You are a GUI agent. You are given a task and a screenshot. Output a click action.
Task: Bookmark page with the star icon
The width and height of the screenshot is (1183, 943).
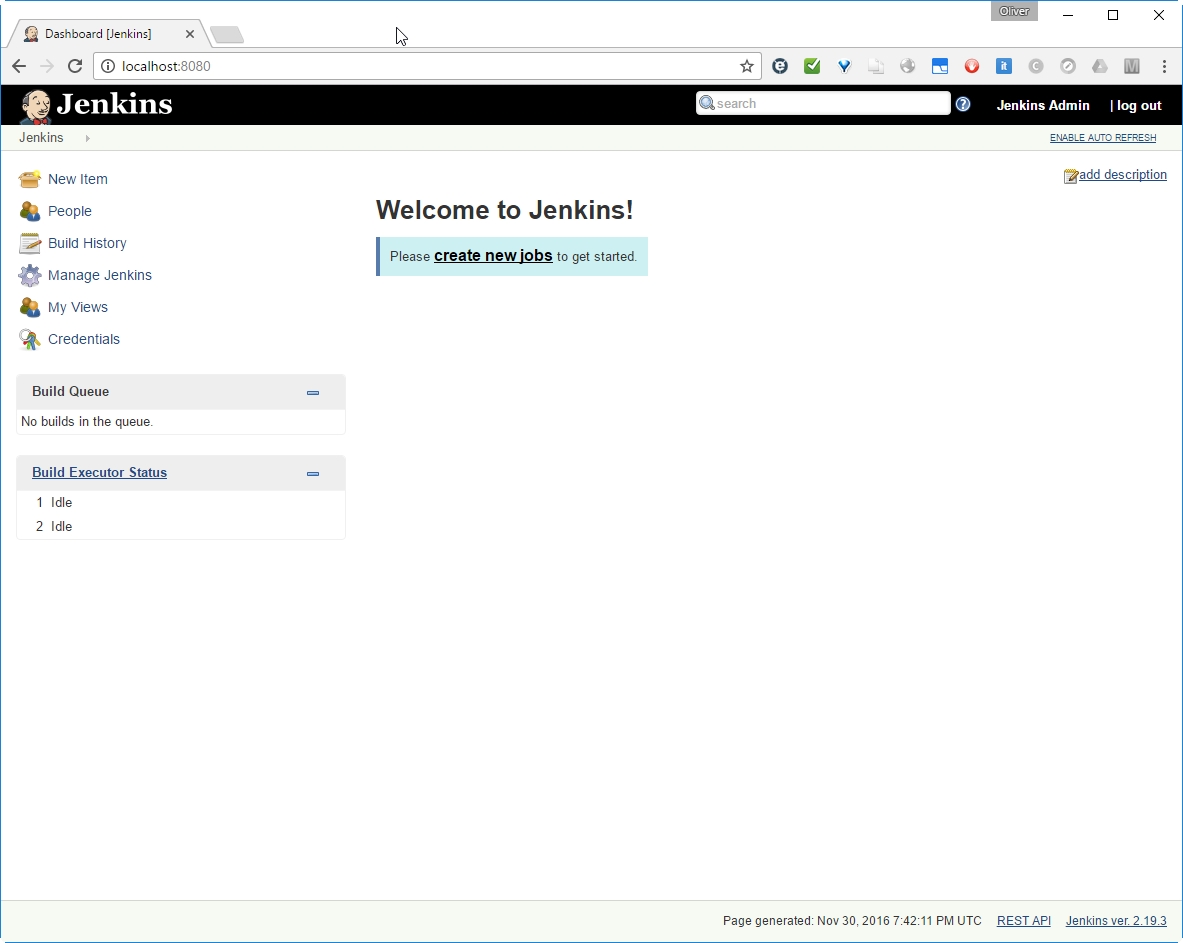click(x=746, y=66)
